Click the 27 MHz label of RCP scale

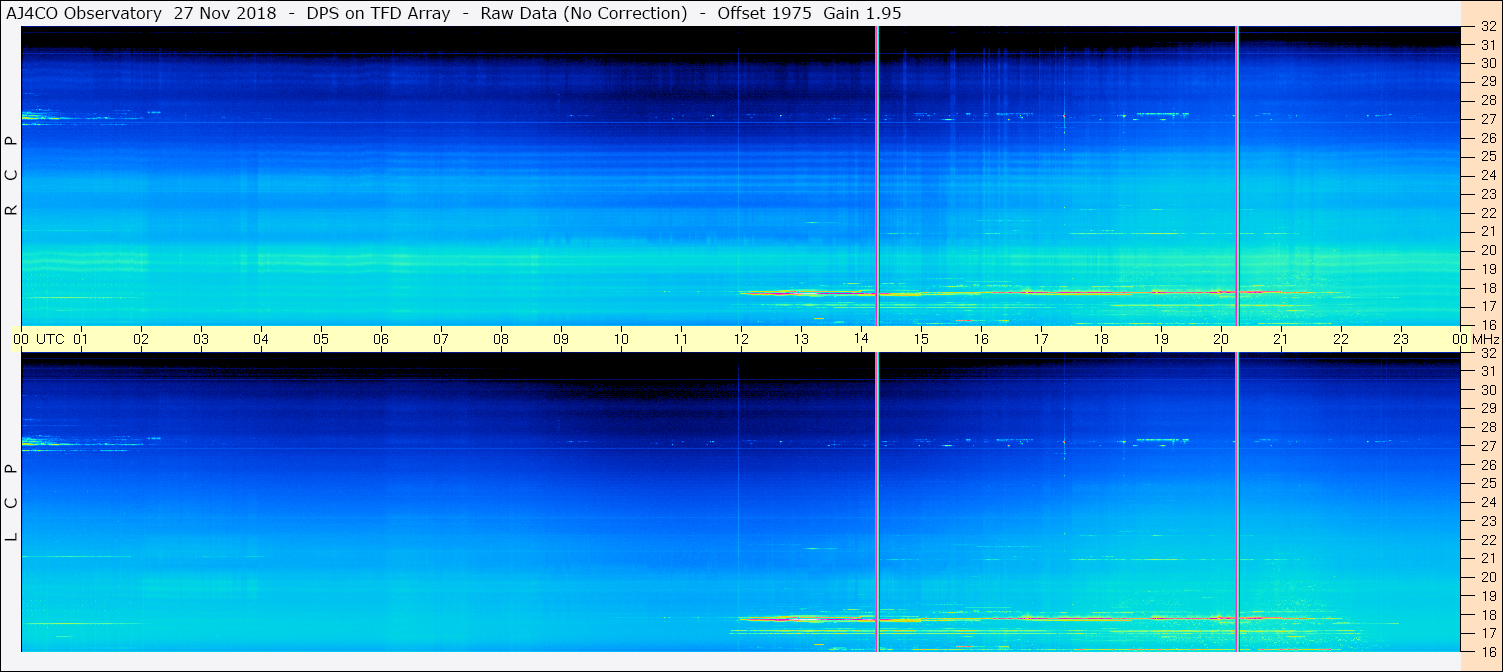1488,119
